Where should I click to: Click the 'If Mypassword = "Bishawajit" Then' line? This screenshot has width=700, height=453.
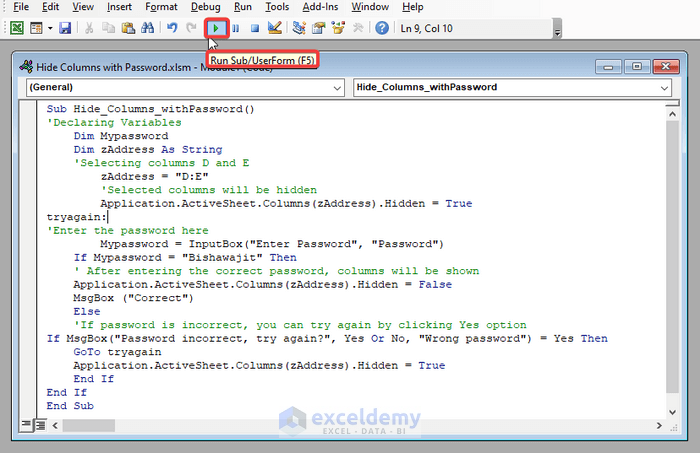pyautogui.click(x=185, y=258)
